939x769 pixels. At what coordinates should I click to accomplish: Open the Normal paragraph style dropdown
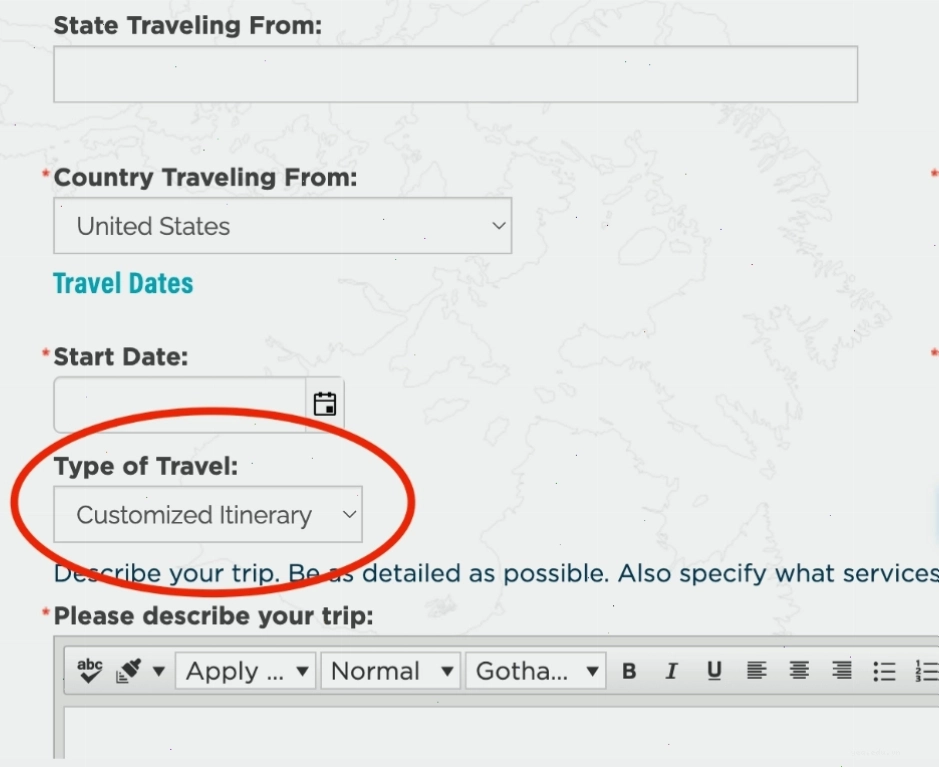(x=390, y=671)
